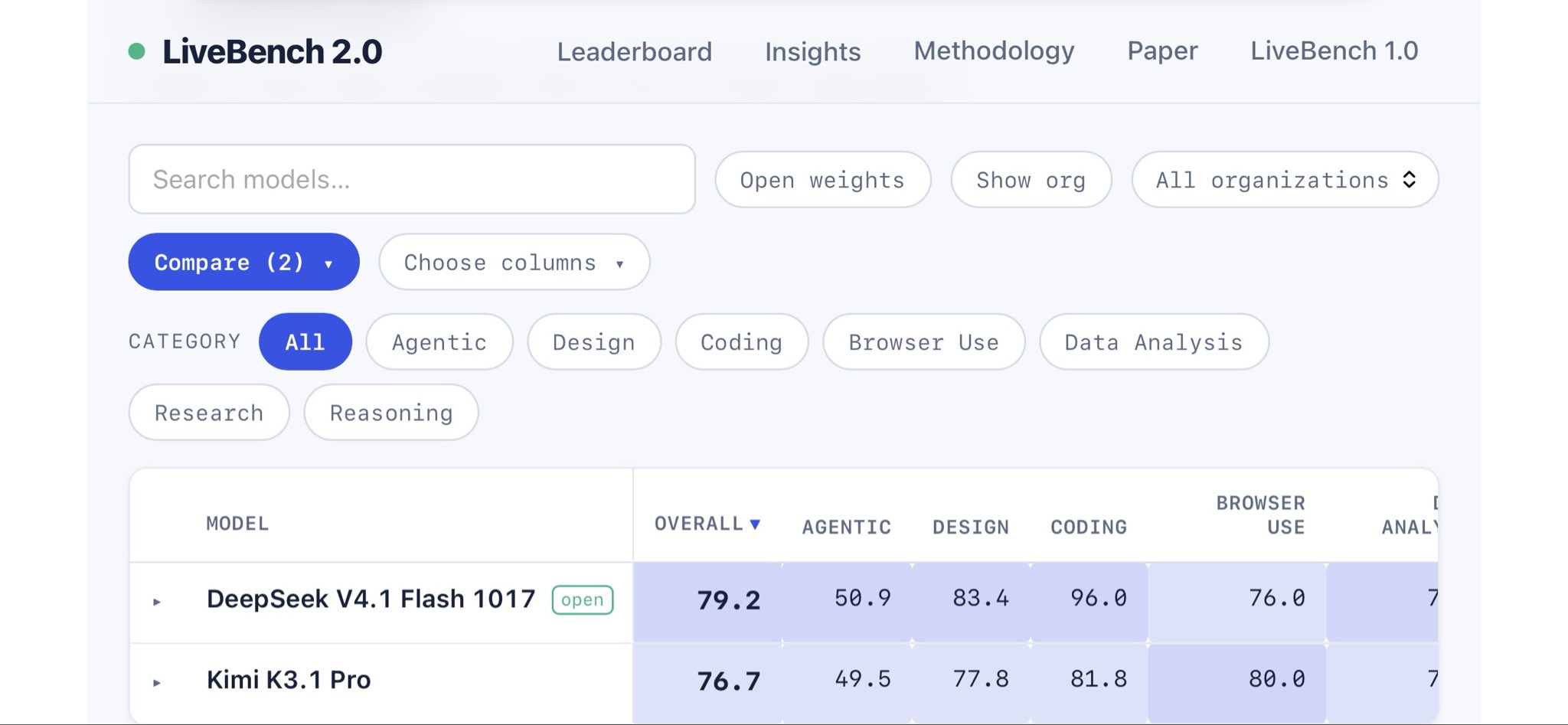This screenshot has width=1568, height=725.
Task: Go to the Insights page
Action: click(x=812, y=51)
